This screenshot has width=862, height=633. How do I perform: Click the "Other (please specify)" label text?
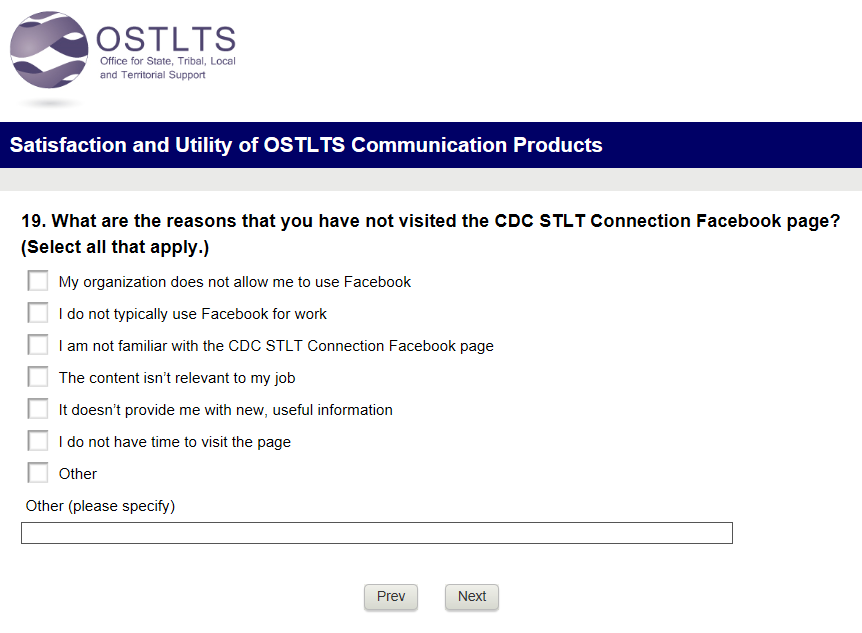click(x=100, y=506)
